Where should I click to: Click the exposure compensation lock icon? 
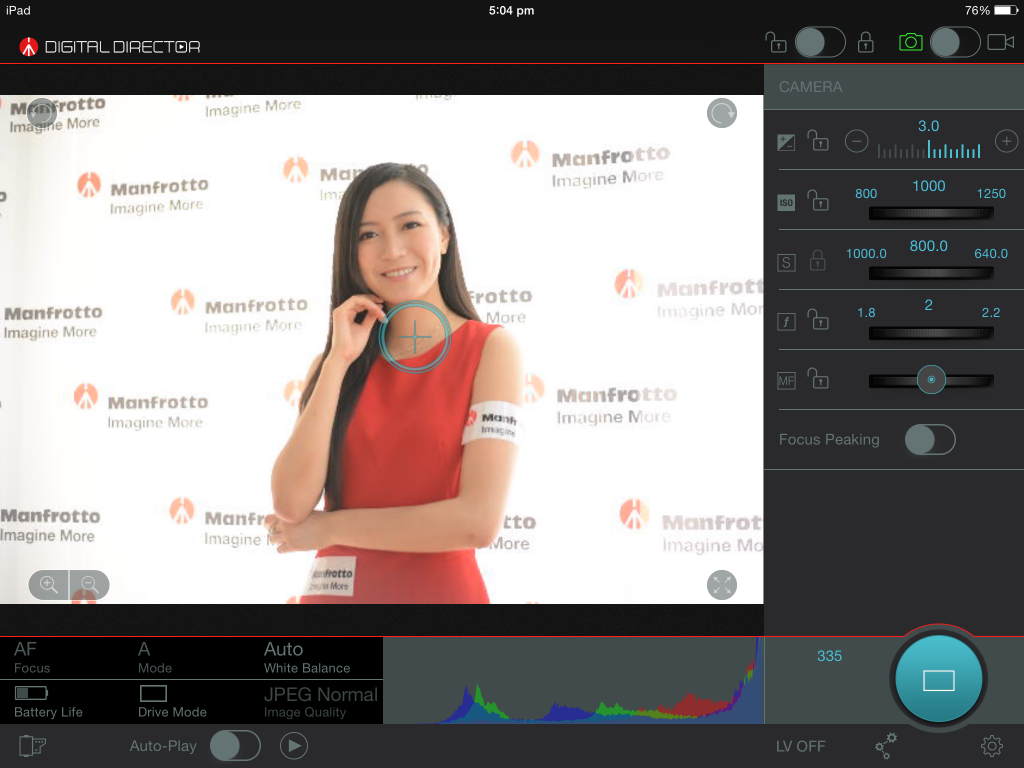click(818, 141)
